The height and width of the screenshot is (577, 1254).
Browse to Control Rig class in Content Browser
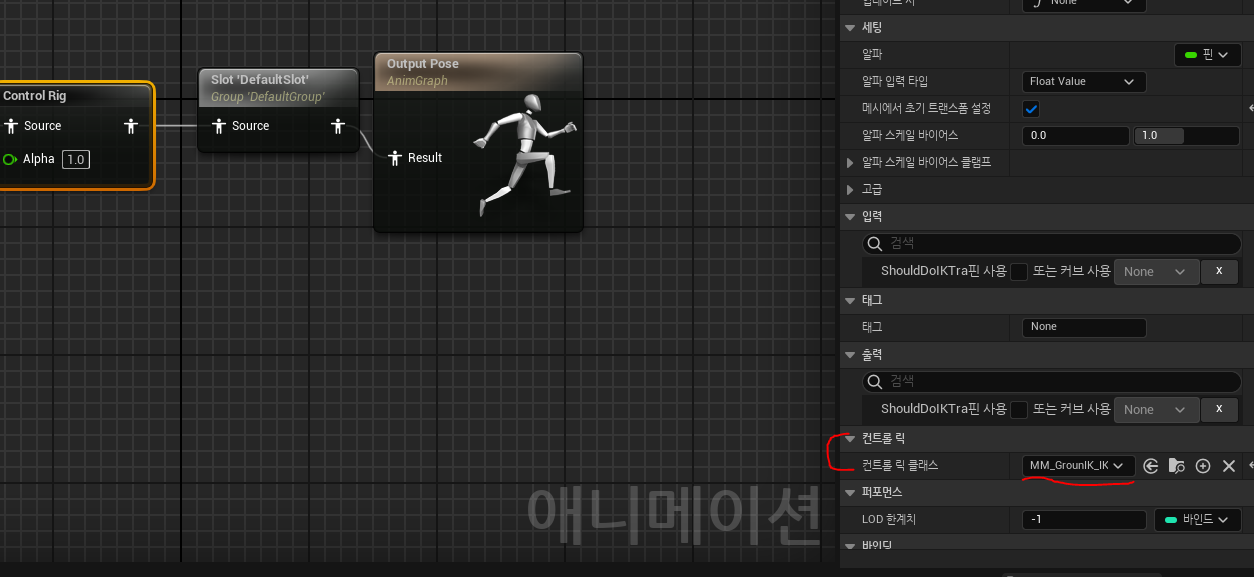tap(1177, 466)
